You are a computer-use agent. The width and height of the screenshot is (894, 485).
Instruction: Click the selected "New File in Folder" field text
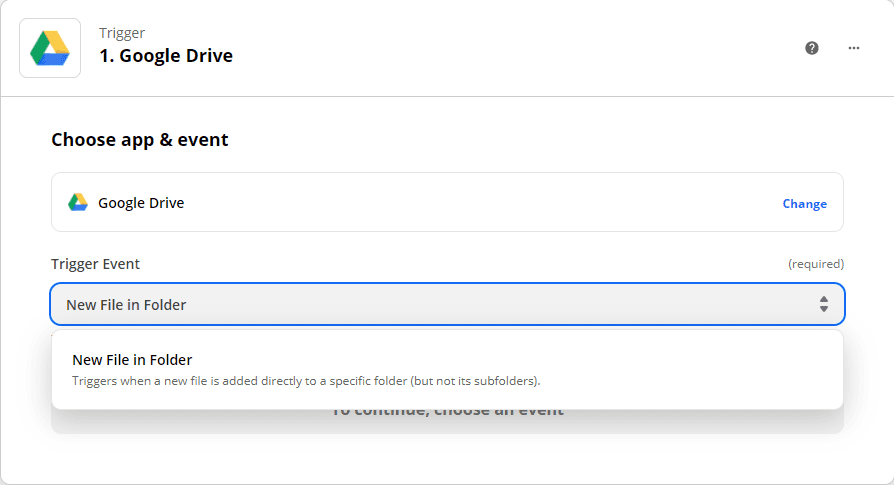126,304
